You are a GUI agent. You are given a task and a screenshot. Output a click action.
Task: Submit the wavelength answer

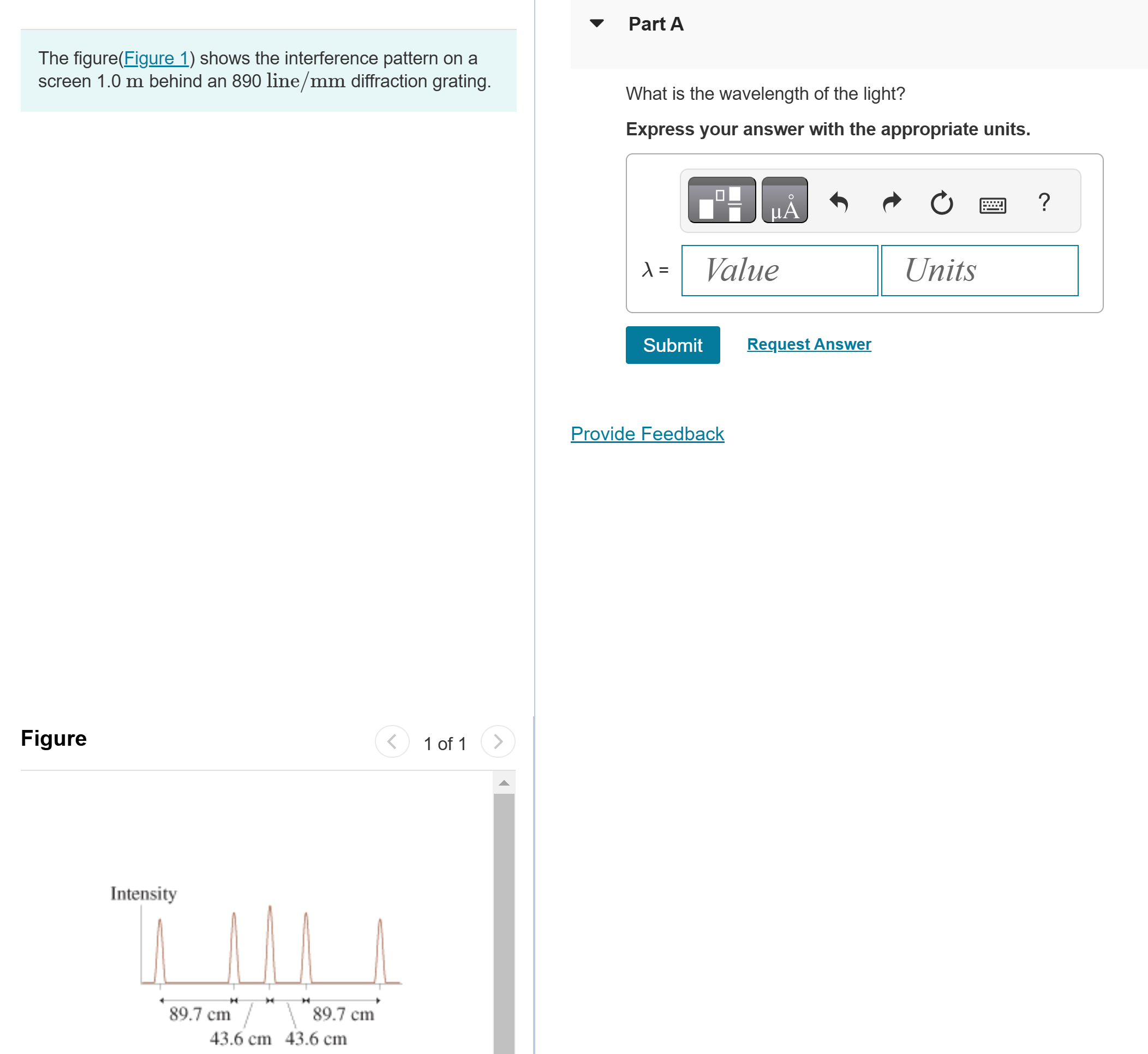tap(672, 345)
